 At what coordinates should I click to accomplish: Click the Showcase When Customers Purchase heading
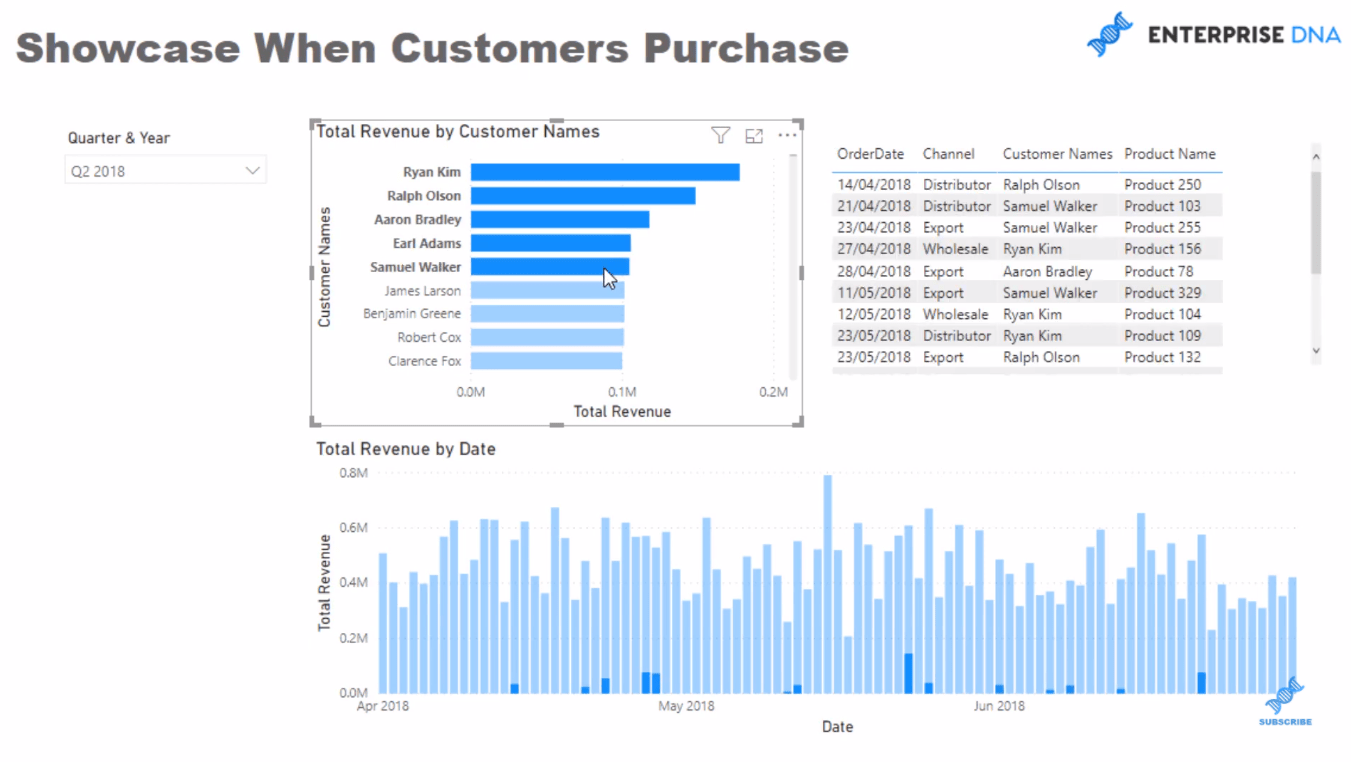click(x=432, y=48)
